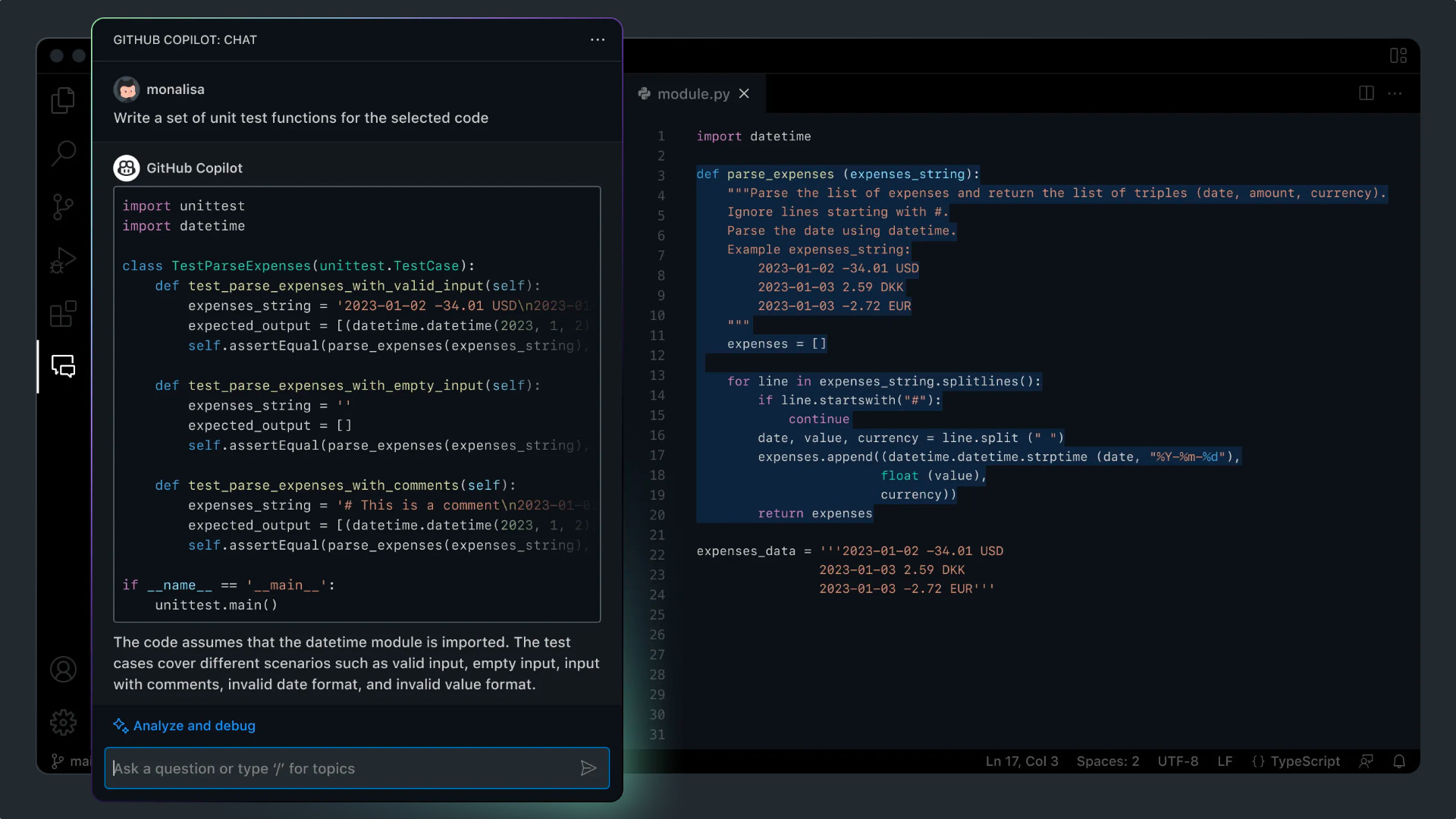Click the GitHub Copilot avatar icon

coord(127,168)
